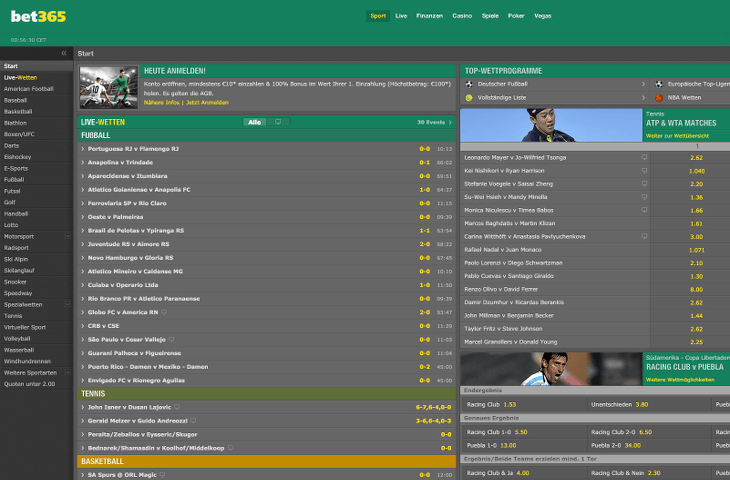Open the Spiele tab
This screenshot has width=730, height=480.
click(x=490, y=16)
